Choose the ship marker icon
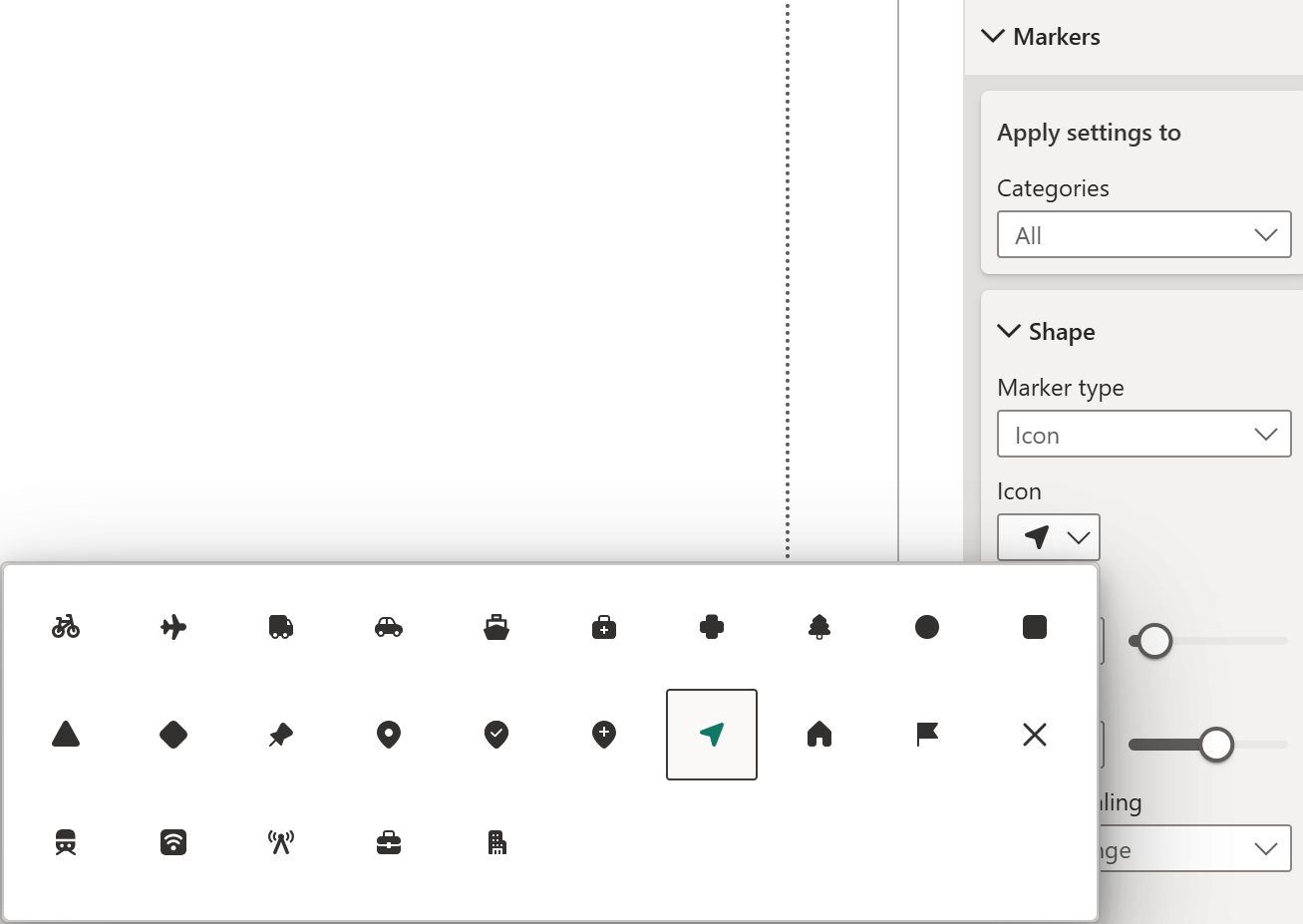The height and width of the screenshot is (924, 1303). click(x=496, y=627)
